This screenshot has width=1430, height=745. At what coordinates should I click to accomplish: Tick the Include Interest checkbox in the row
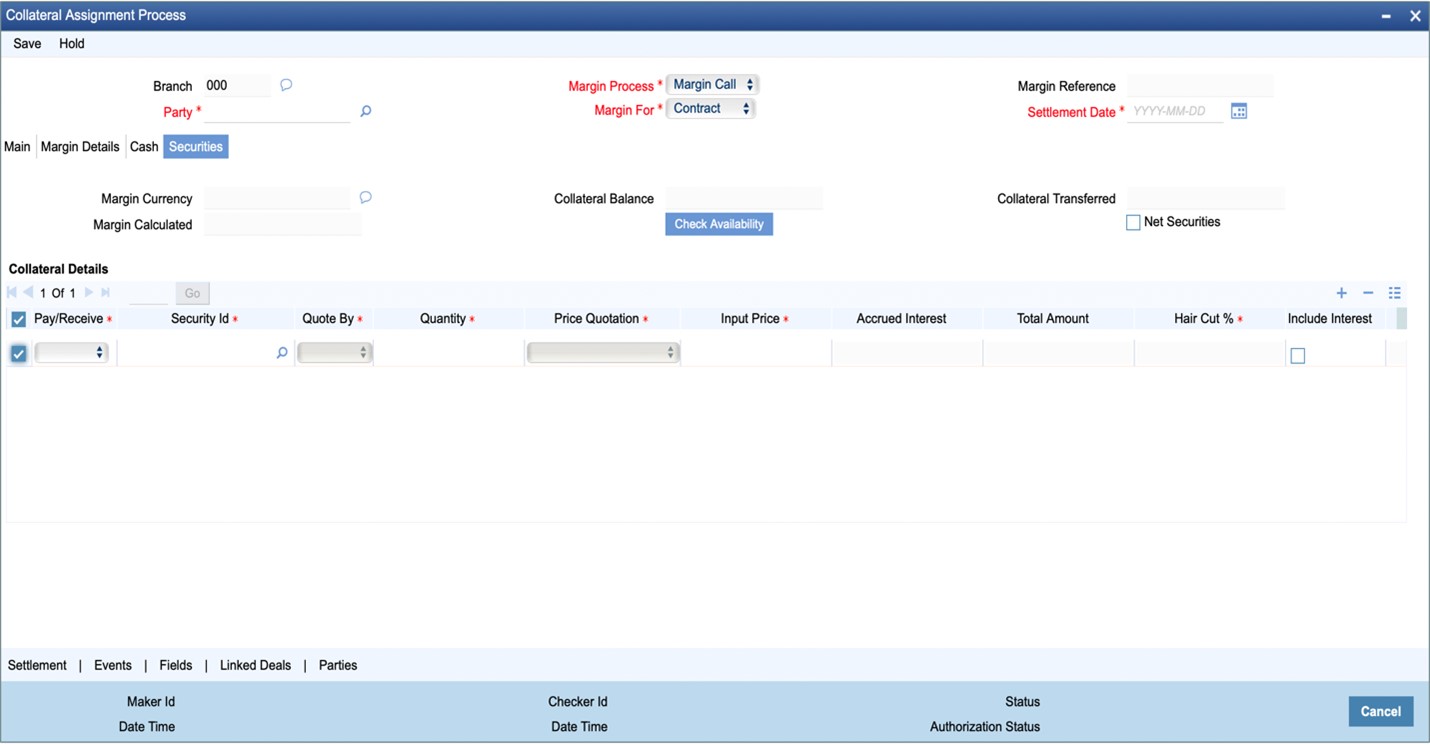[1298, 355]
